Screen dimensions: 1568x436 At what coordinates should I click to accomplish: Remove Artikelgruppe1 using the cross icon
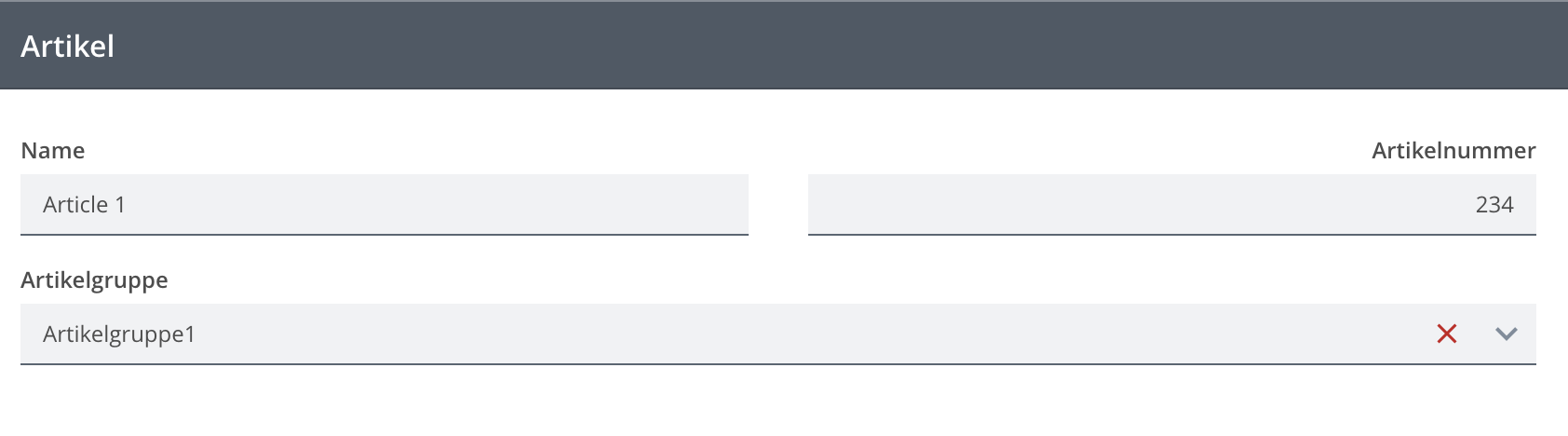[x=1446, y=334]
